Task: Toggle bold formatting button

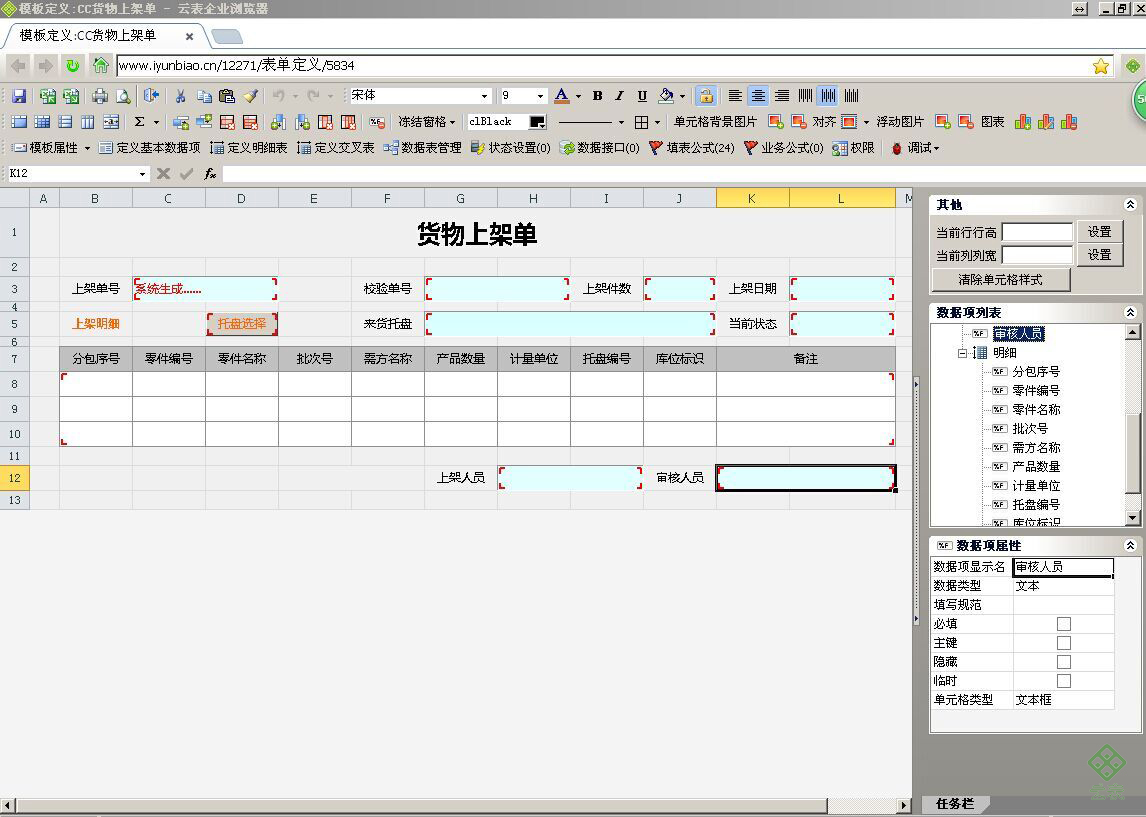Action: (x=597, y=96)
